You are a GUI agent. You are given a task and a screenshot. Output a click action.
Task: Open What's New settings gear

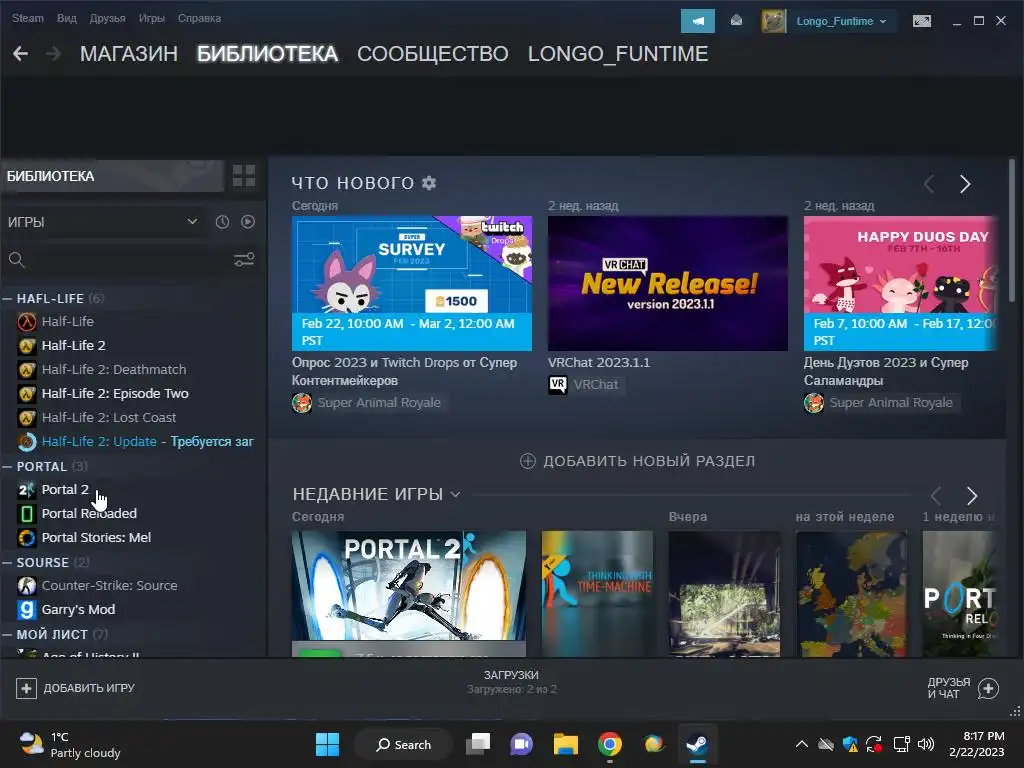click(x=429, y=183)
